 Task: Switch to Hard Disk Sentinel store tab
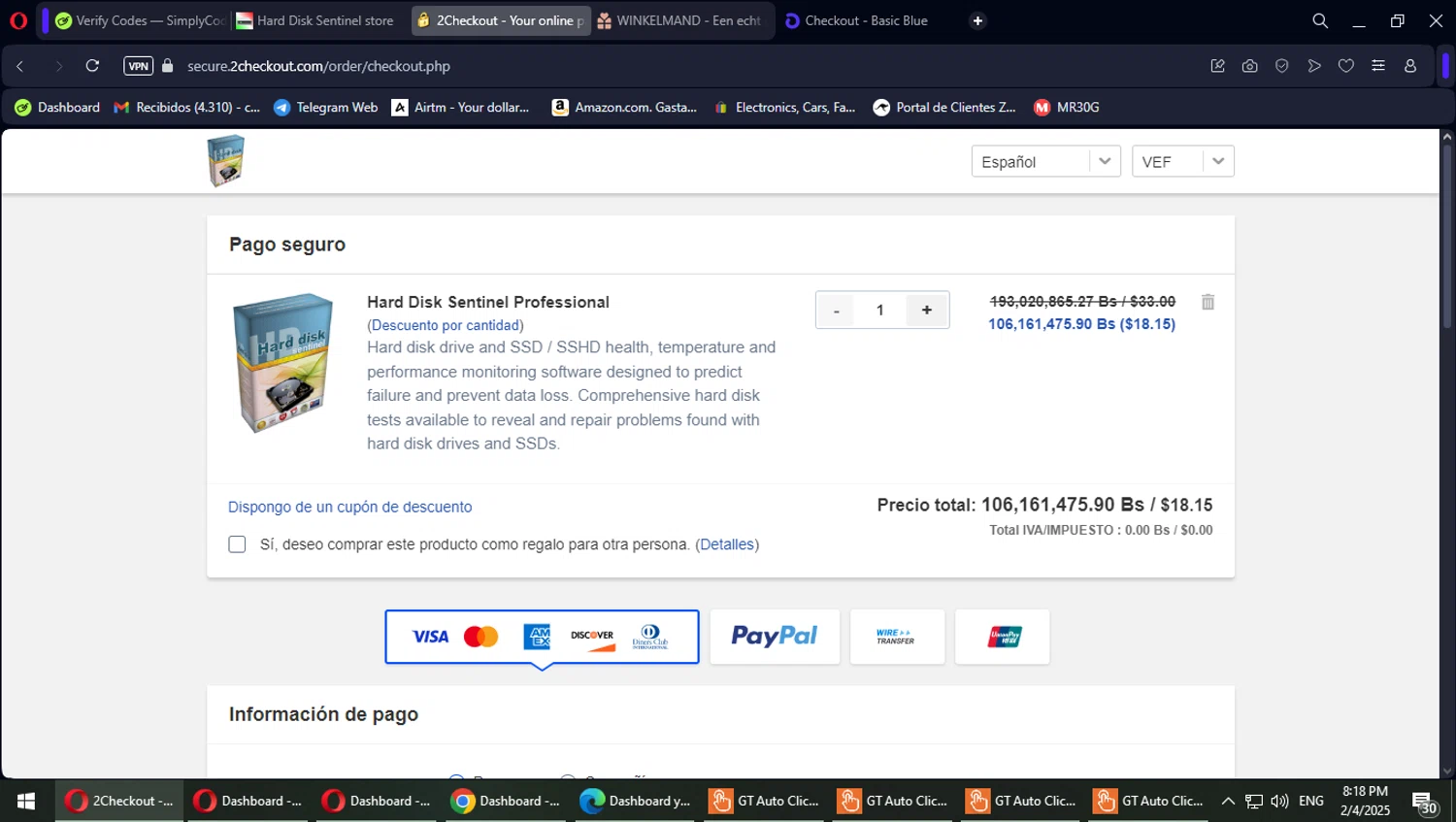tap(315, 20)
